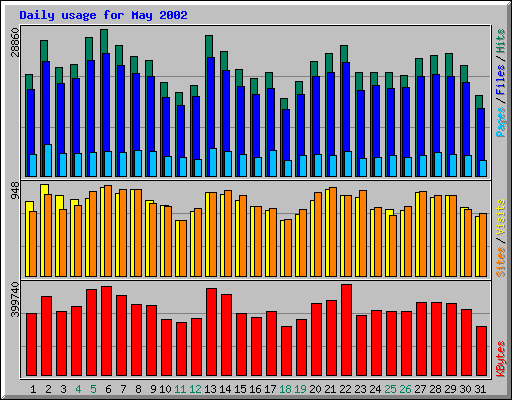Click the 'Daily usage for May 2002' title
This screenshot has height=400, width=512.
click(103, 15)
